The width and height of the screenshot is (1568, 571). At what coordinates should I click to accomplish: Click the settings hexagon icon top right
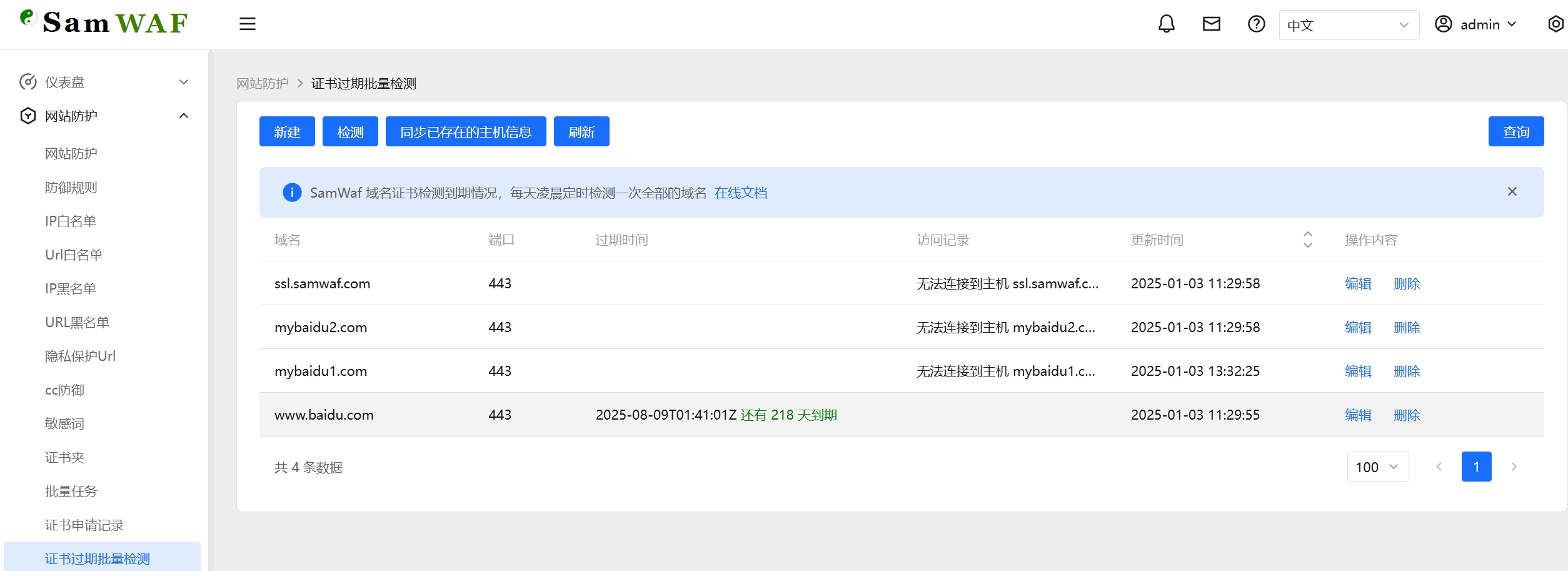pos(1556,24)
